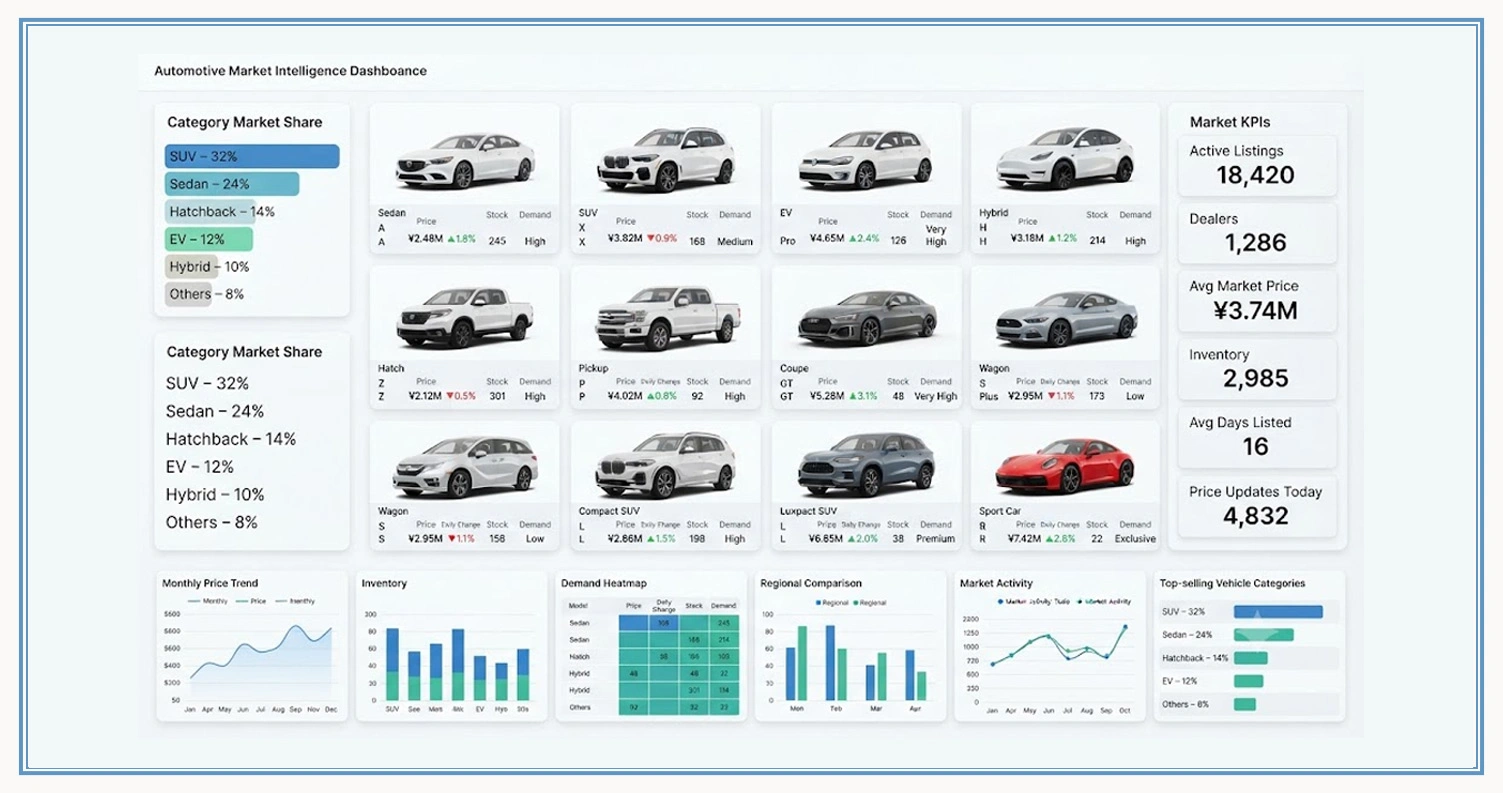Click the blue legend marker in Regional Comparison

(x=819, y=603)
